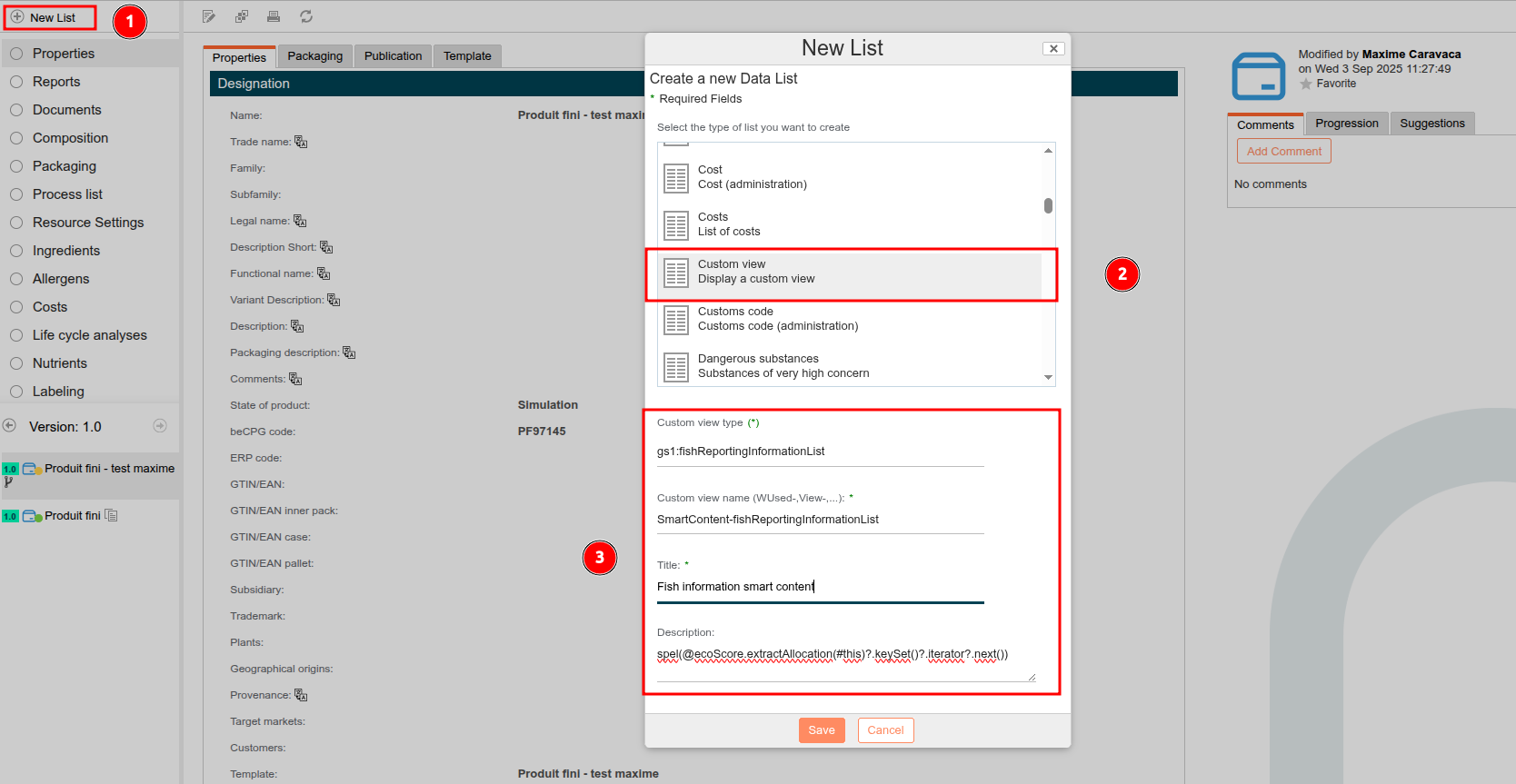Click the list scroll up arrow

tap(1048, 150)
